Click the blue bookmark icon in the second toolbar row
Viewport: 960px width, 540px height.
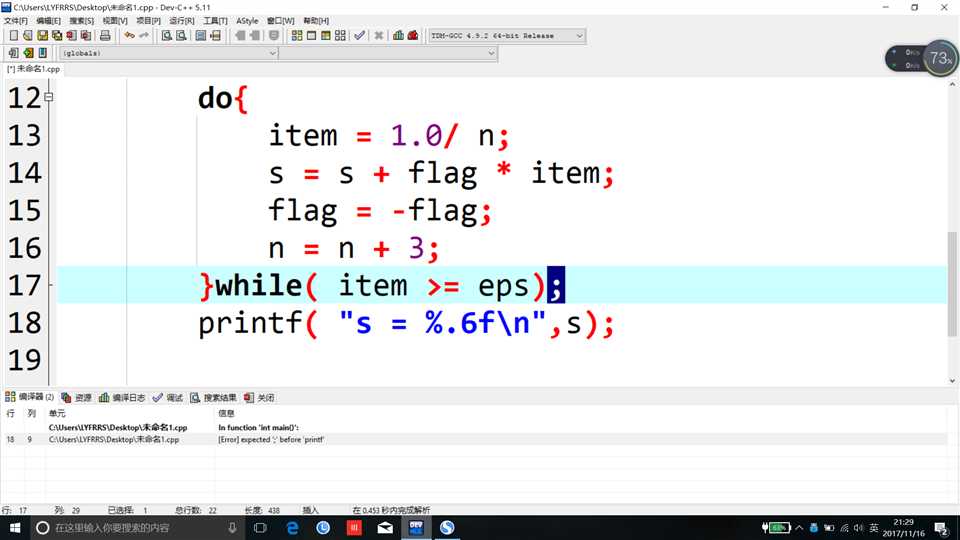[x=43, y=53]
